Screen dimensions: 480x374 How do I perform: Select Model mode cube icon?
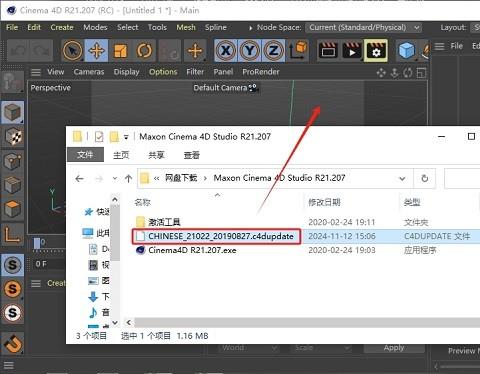click(12, 112)
